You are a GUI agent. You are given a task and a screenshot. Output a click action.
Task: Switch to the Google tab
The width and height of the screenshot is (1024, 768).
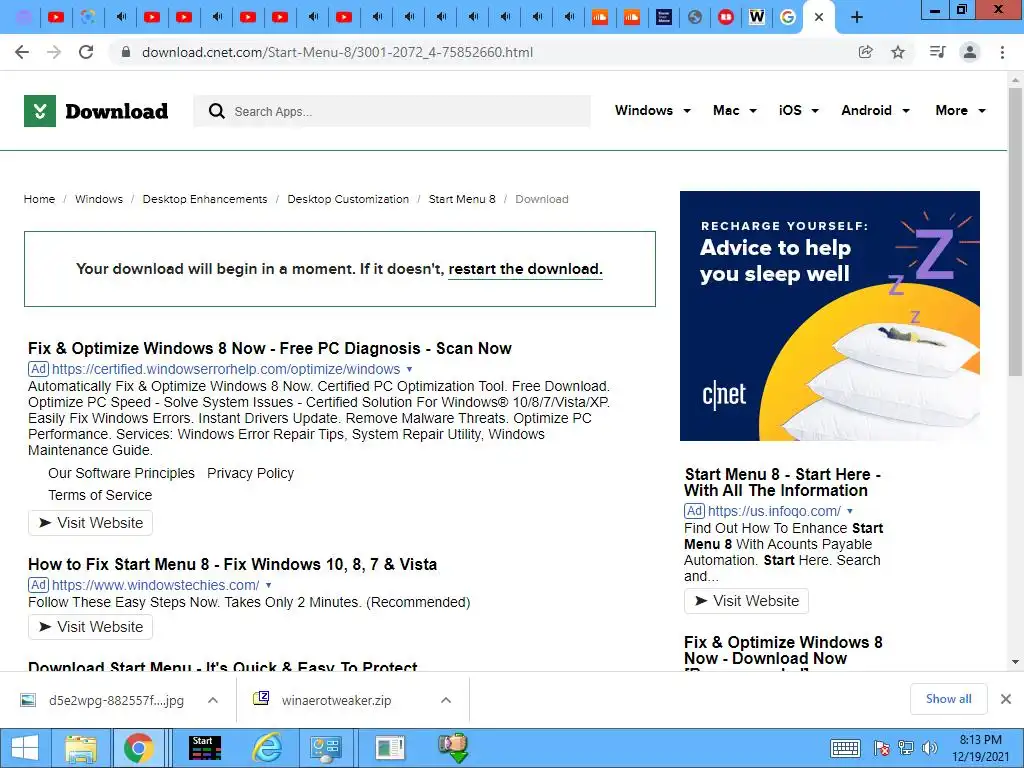coord(788,18)
